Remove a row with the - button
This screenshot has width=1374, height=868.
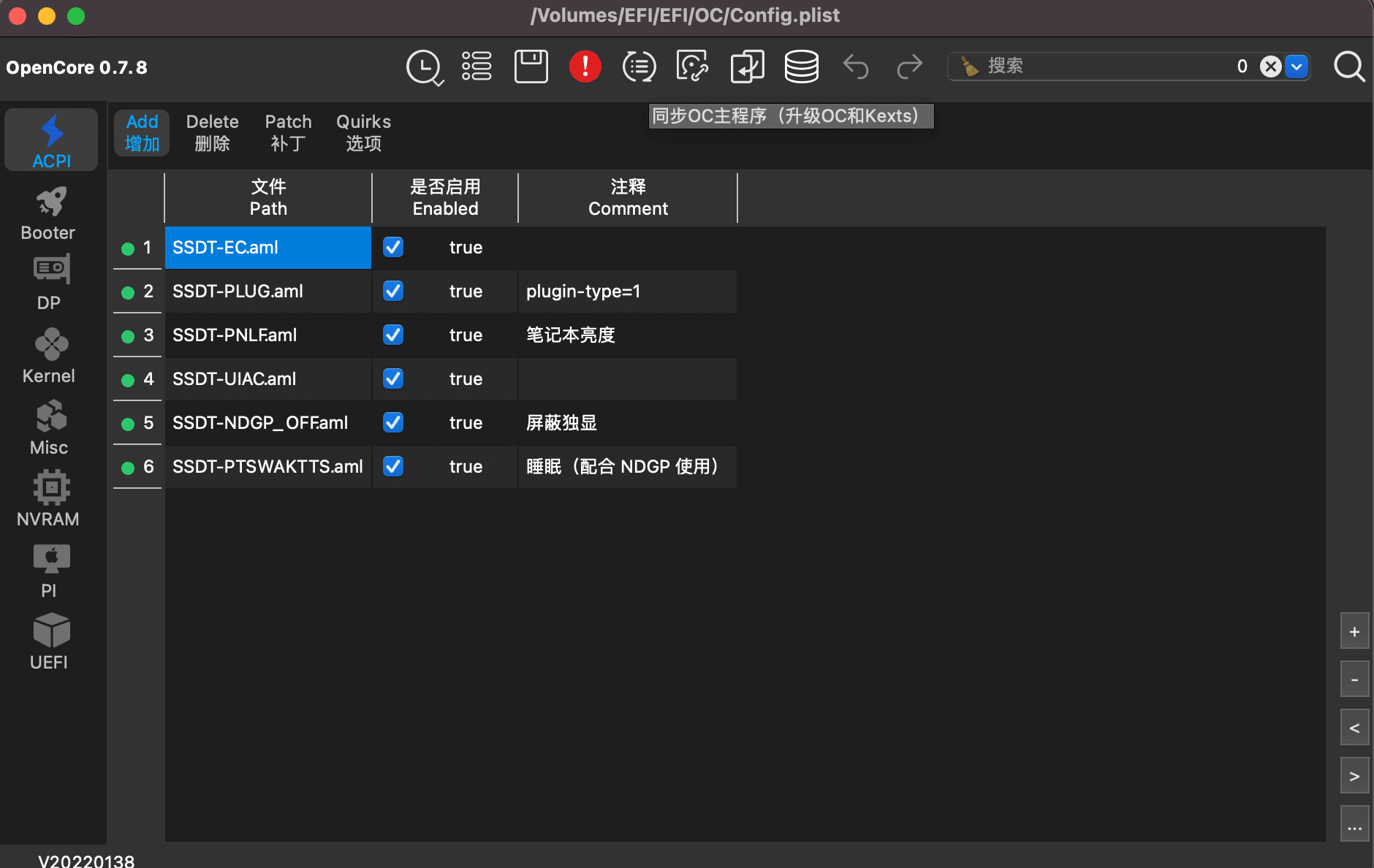[1354, 680]
